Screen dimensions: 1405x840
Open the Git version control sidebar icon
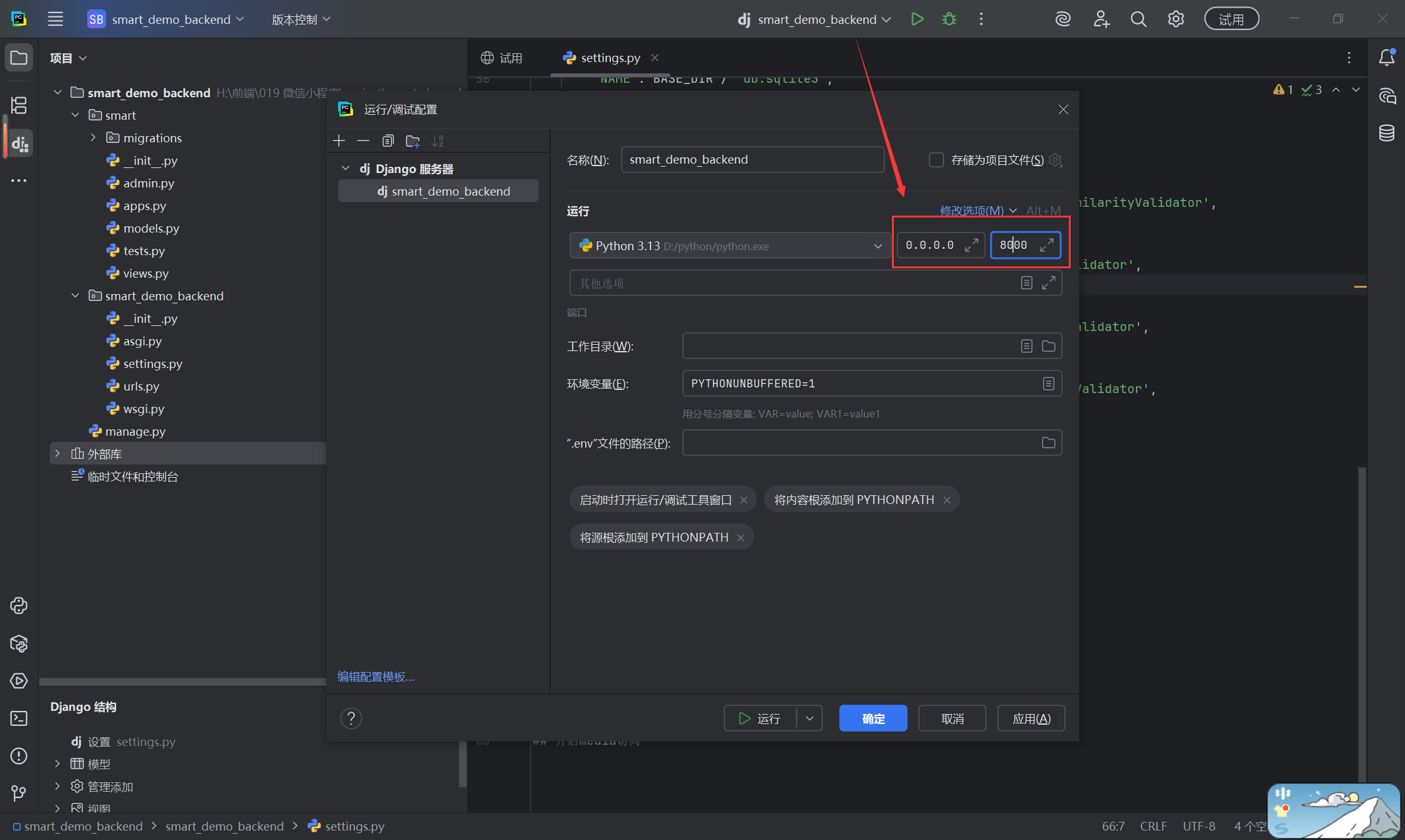point(19,794)
